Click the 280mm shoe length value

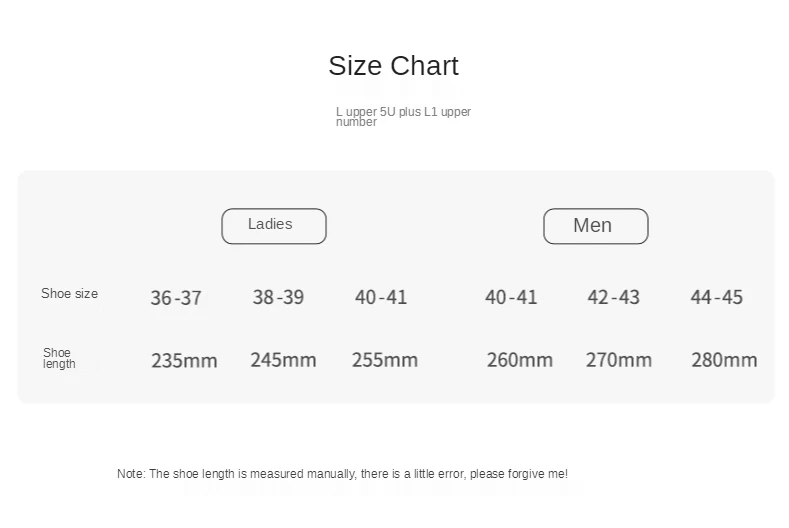[724, 360]
